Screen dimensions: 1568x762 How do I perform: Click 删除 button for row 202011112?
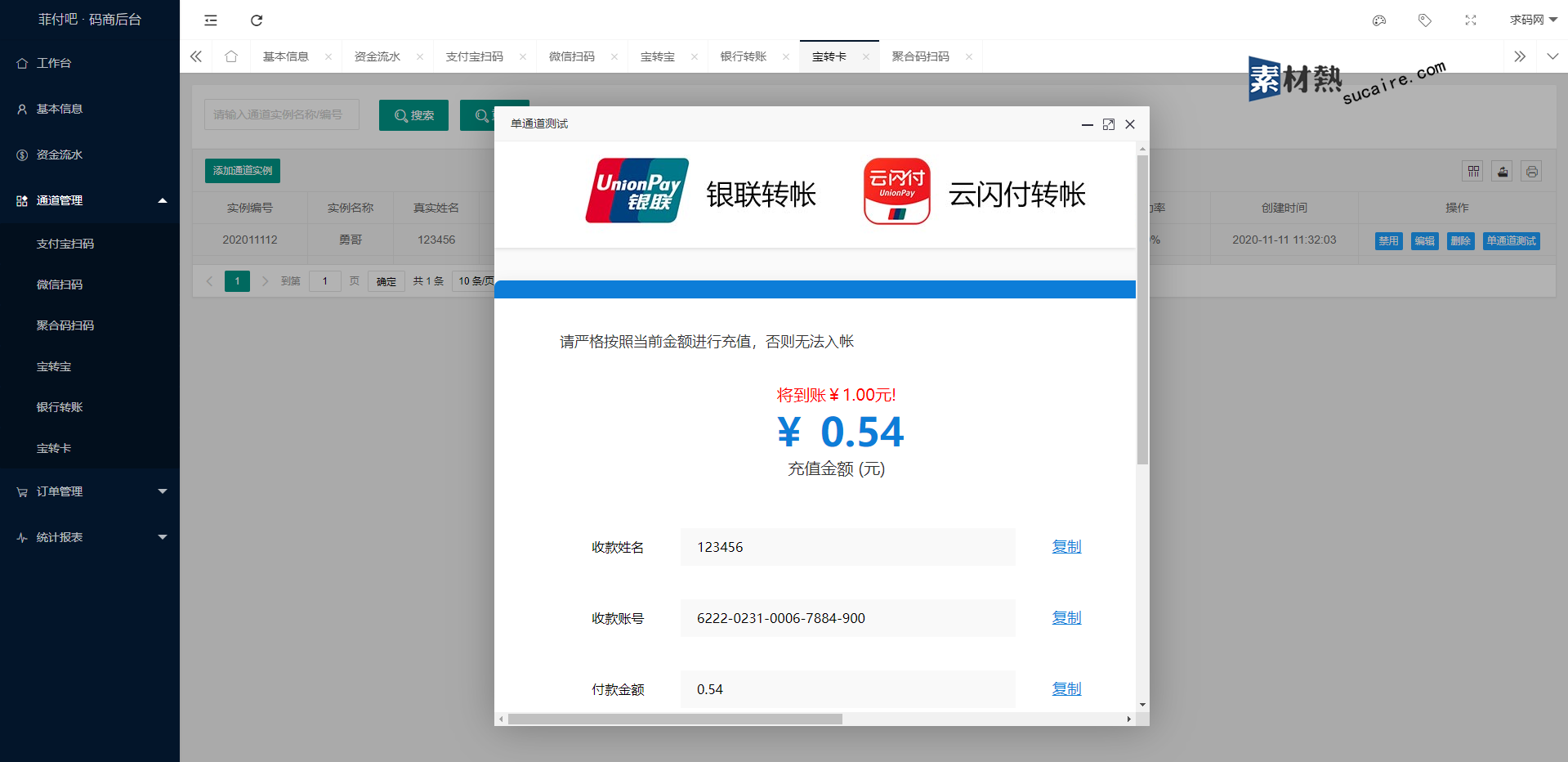pos(1460,241)
